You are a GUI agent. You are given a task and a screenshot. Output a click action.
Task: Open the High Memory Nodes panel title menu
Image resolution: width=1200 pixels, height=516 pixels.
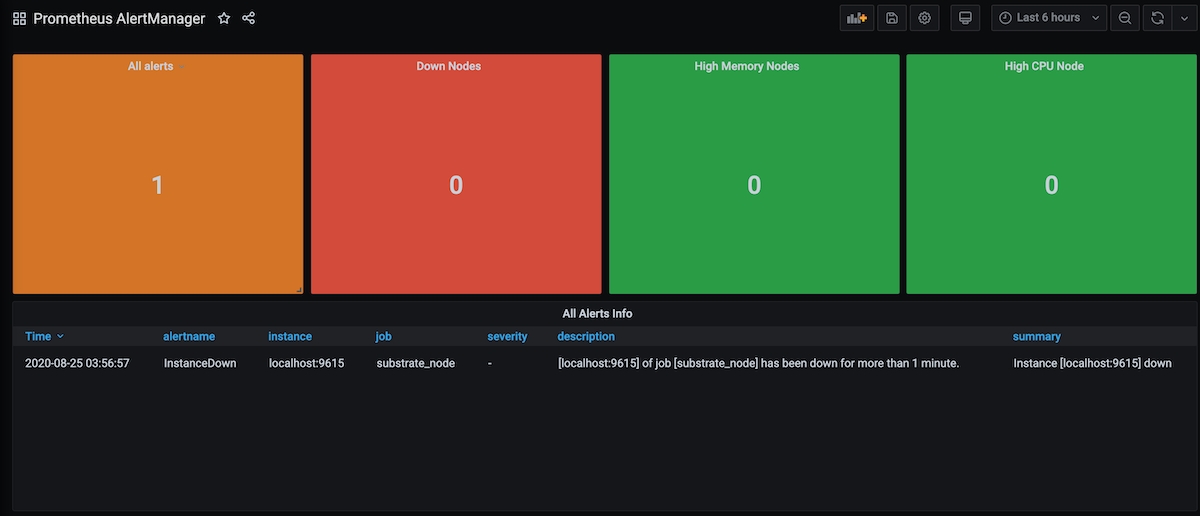(x=746, y=66)
